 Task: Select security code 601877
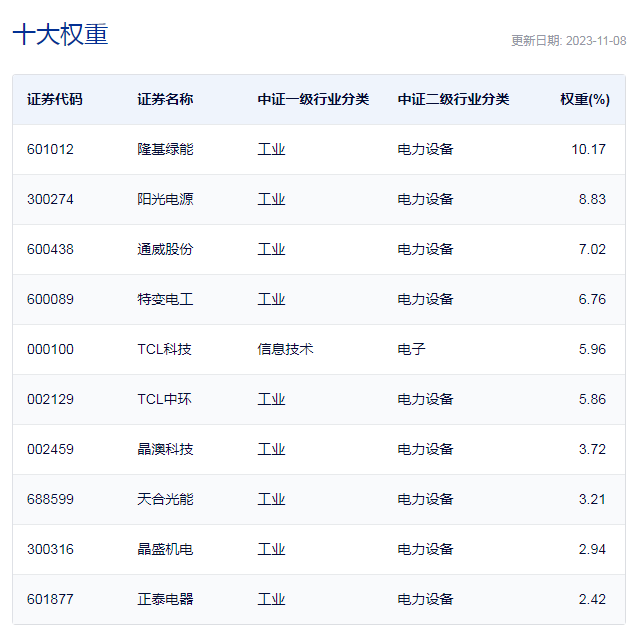point(50,600)
